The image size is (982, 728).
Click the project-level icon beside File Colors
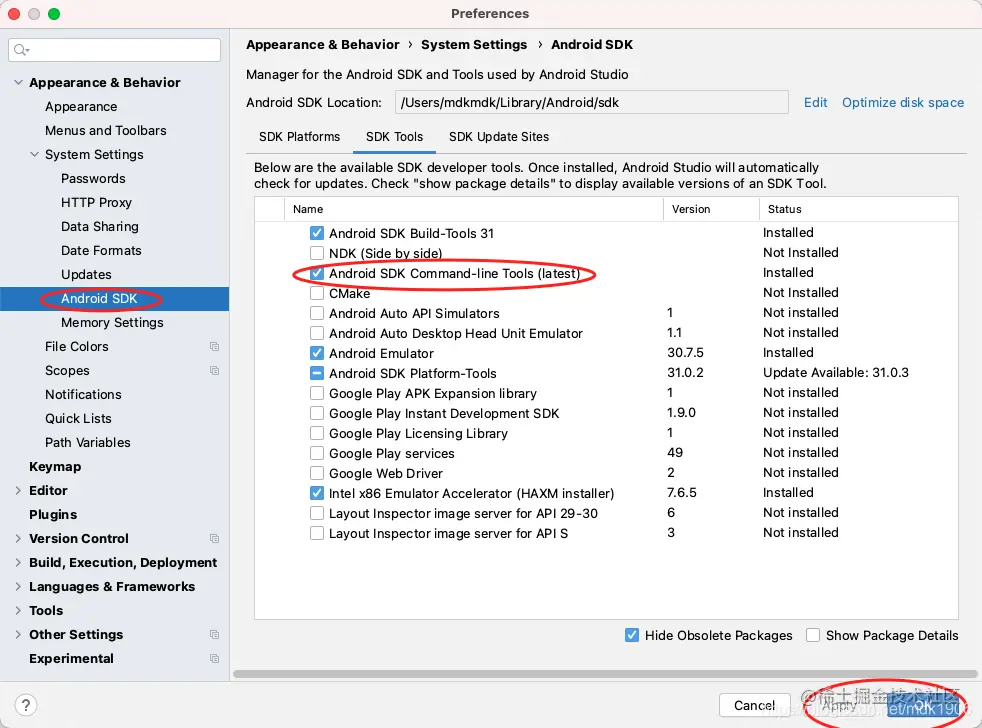tap(214, 346)
